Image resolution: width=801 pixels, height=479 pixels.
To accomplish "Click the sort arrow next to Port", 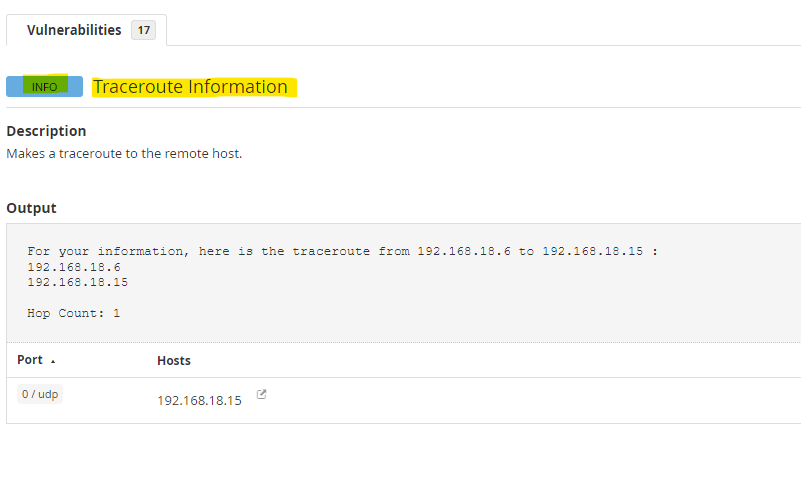I will pos(52,360).
